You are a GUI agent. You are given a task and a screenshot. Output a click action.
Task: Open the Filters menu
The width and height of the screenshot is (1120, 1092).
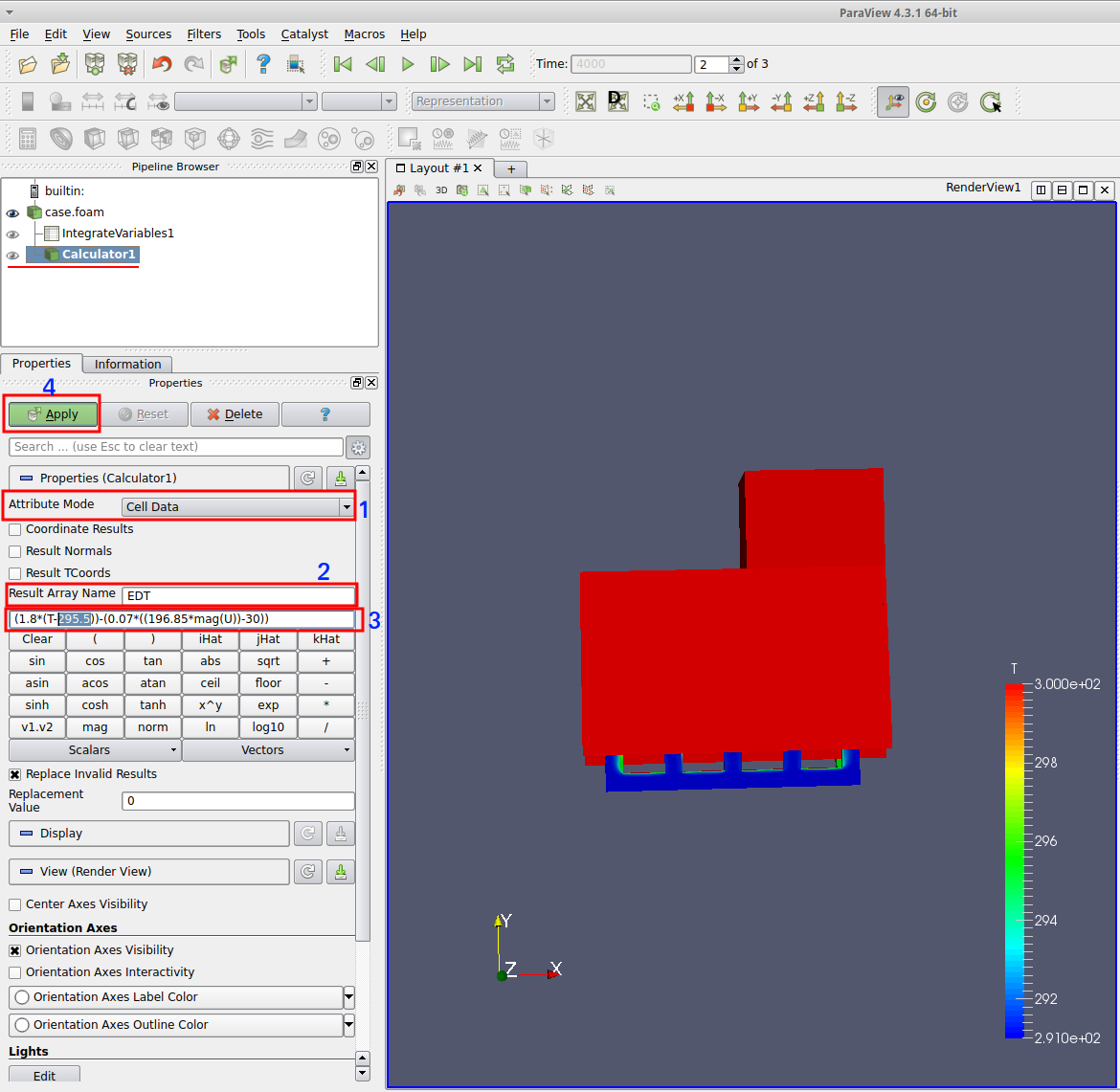204,33
